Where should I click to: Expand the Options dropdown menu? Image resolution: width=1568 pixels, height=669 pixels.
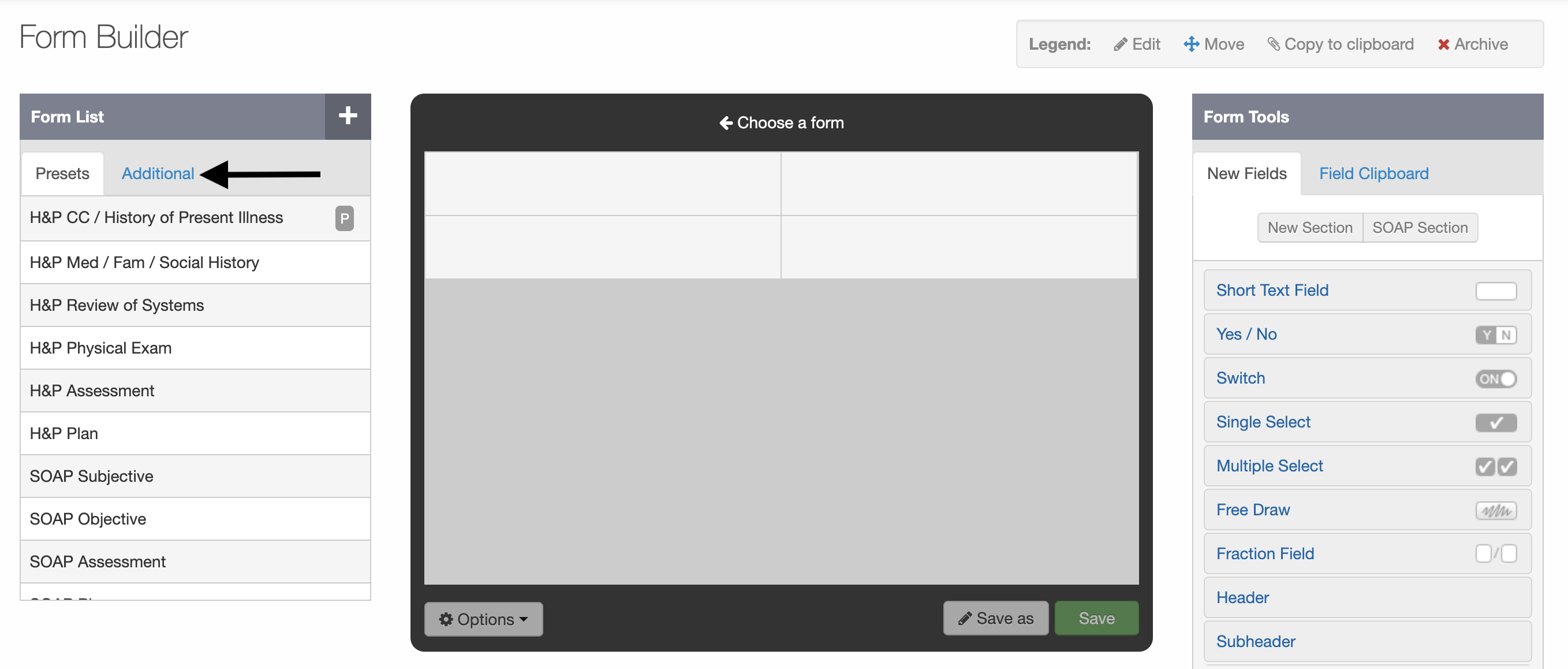click(483, 618)
